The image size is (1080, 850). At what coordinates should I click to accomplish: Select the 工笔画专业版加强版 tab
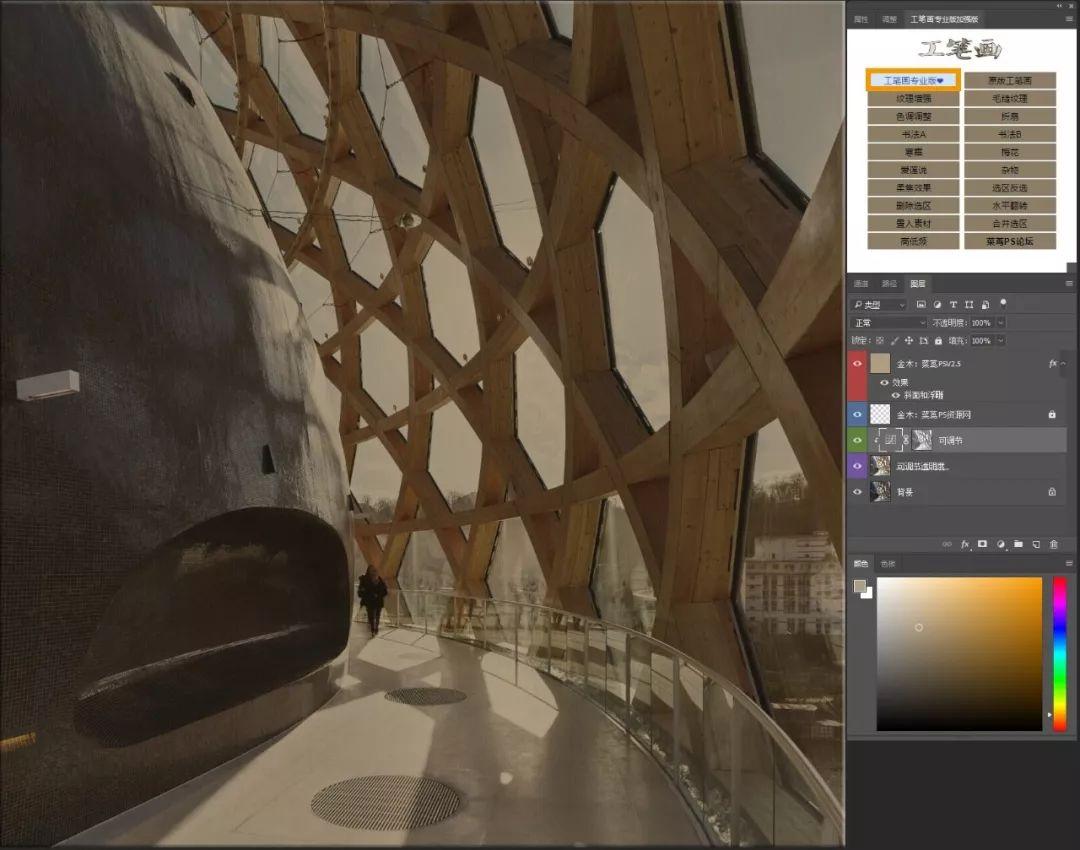[944, 19]
